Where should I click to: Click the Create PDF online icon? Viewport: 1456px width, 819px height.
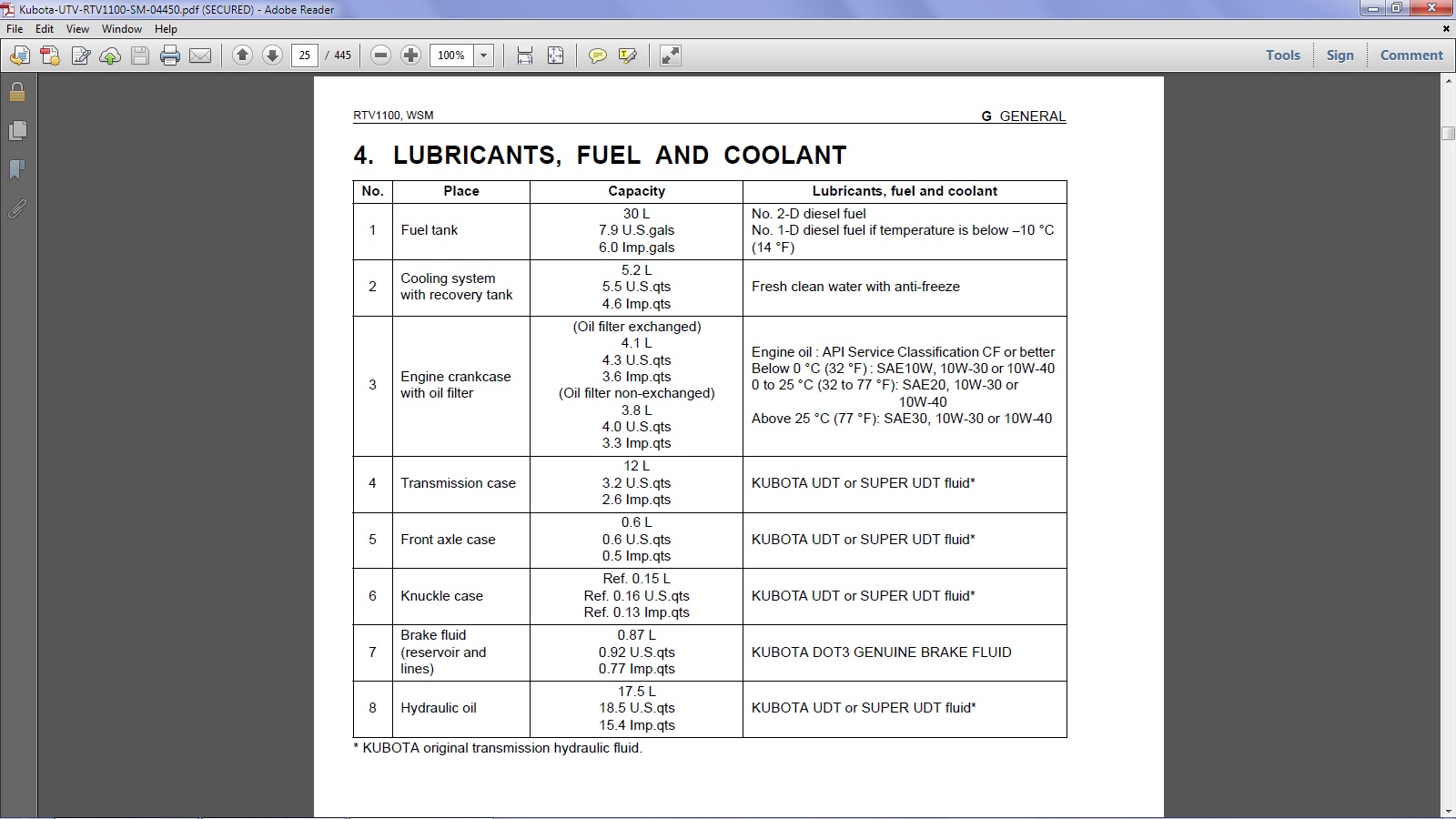click(50, 56)
